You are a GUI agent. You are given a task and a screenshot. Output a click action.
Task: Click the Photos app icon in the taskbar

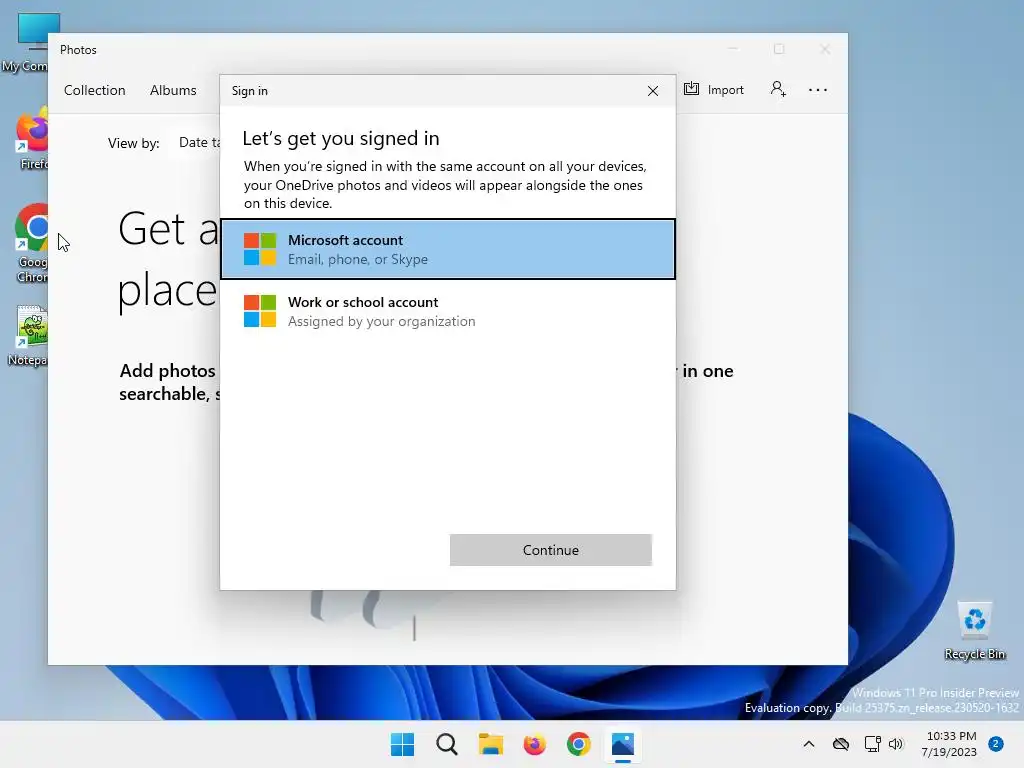coord(622,744)
